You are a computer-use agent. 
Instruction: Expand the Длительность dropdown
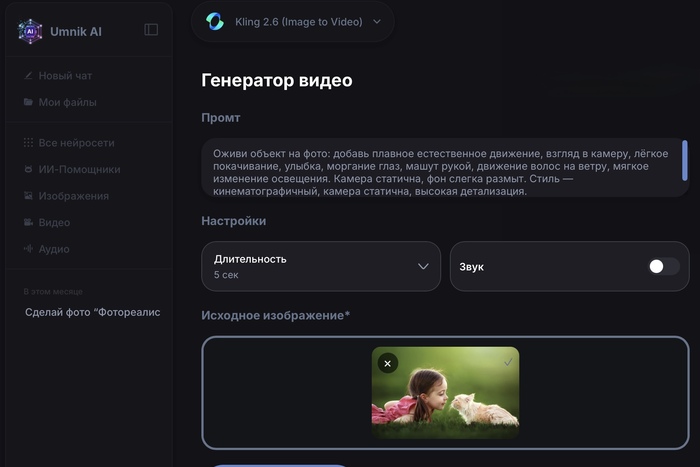(x=321, y=266)
